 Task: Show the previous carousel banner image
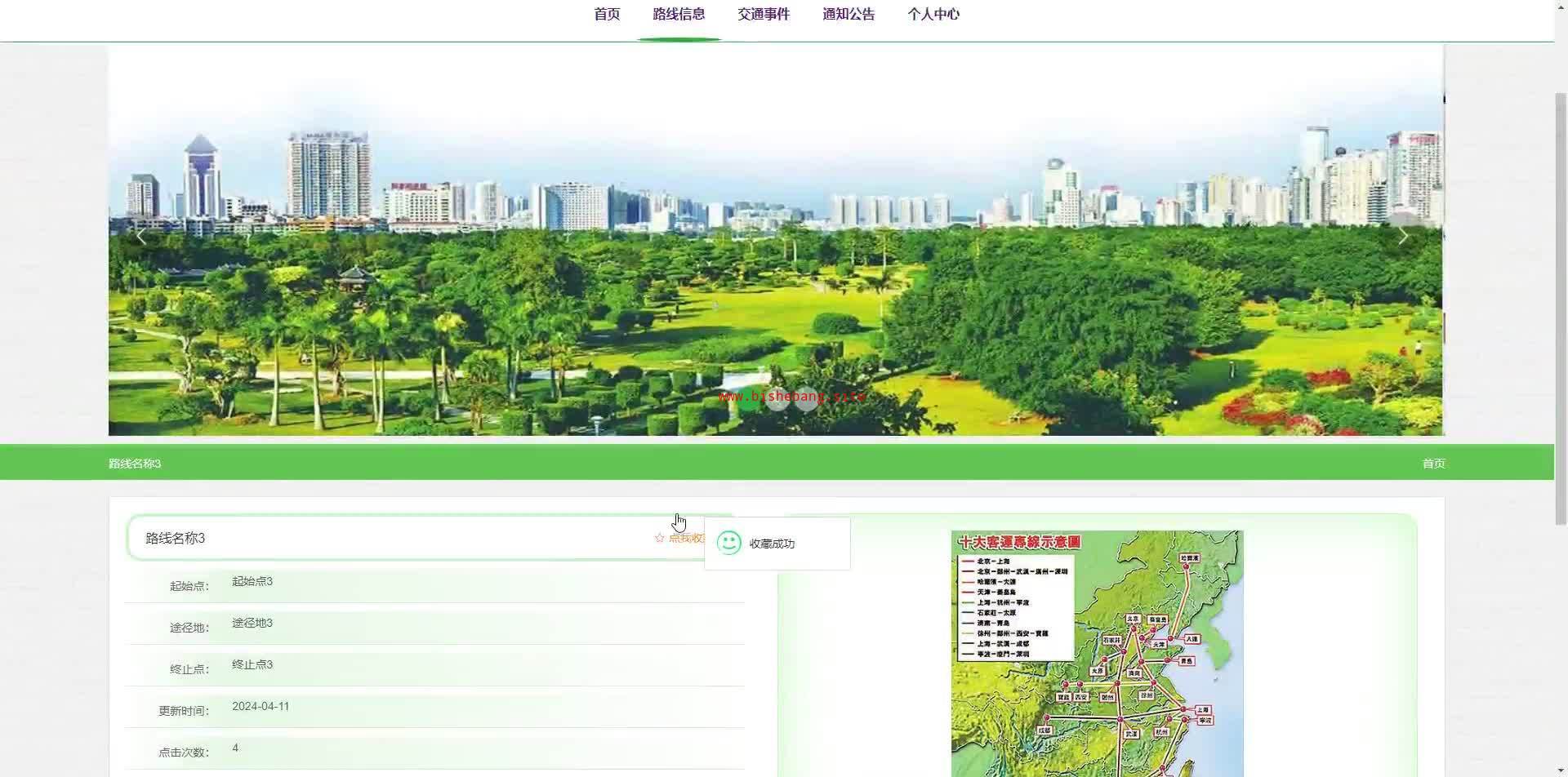click(x=141, y=237)
